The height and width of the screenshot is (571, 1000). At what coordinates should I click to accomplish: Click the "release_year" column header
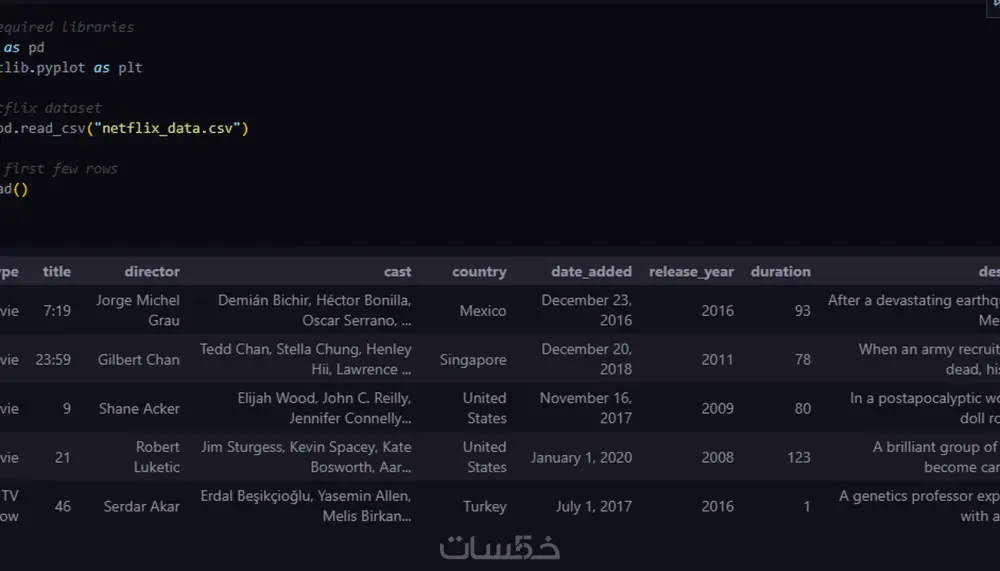pyautogui.click(x=691, y=272)
